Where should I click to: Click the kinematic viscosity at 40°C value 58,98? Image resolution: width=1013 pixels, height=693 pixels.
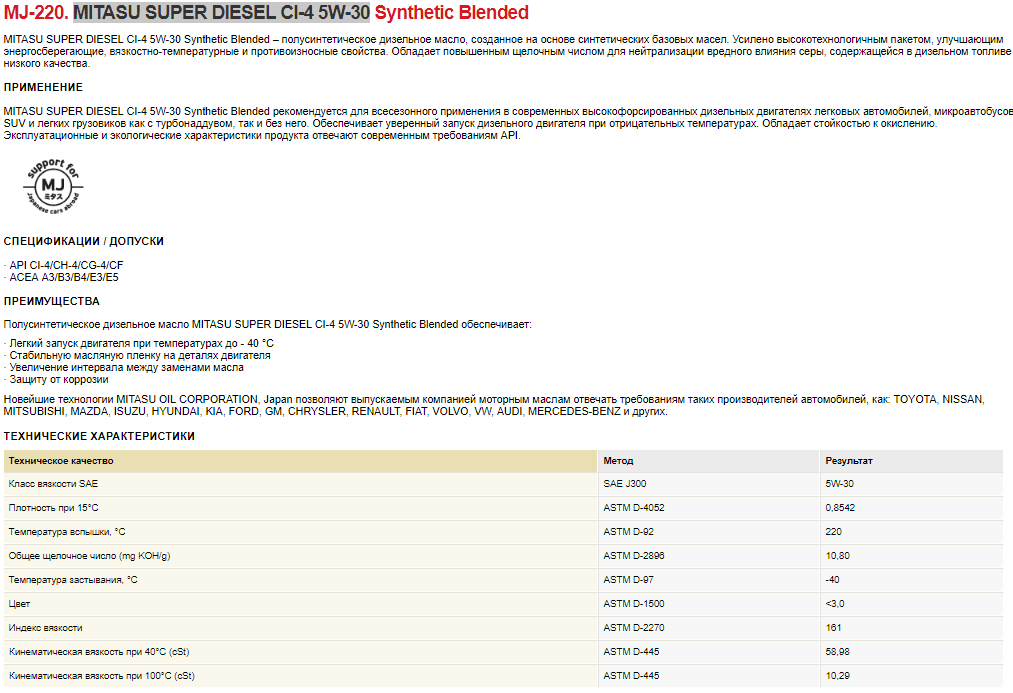[x=838, y=652]
